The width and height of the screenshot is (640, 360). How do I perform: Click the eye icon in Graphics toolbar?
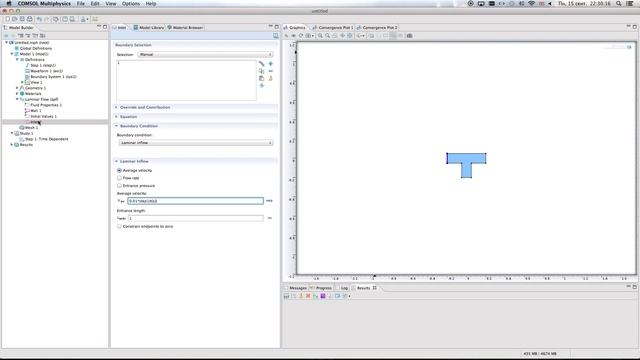coord(293,36)
